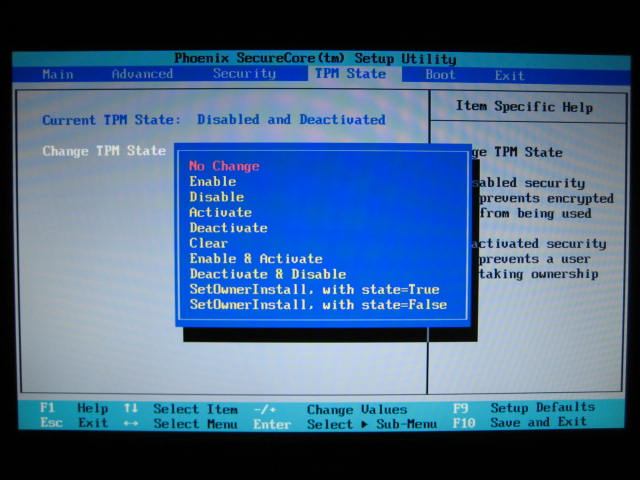Click the Change Values hint

(357, 409)
